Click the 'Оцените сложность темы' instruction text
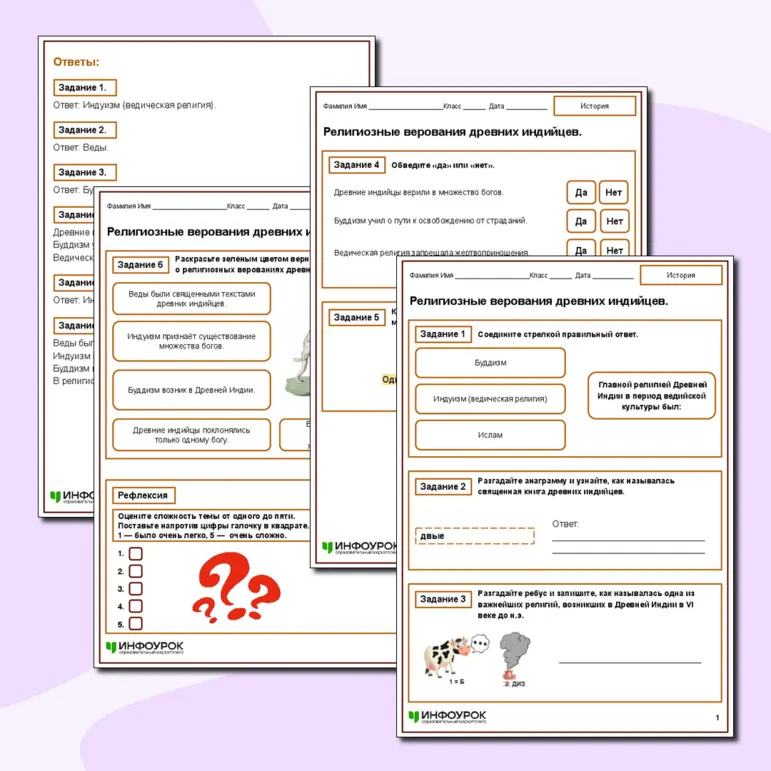The height and width of the screenshot is (771, 771). pyautogui.click(x=213, y=526)
